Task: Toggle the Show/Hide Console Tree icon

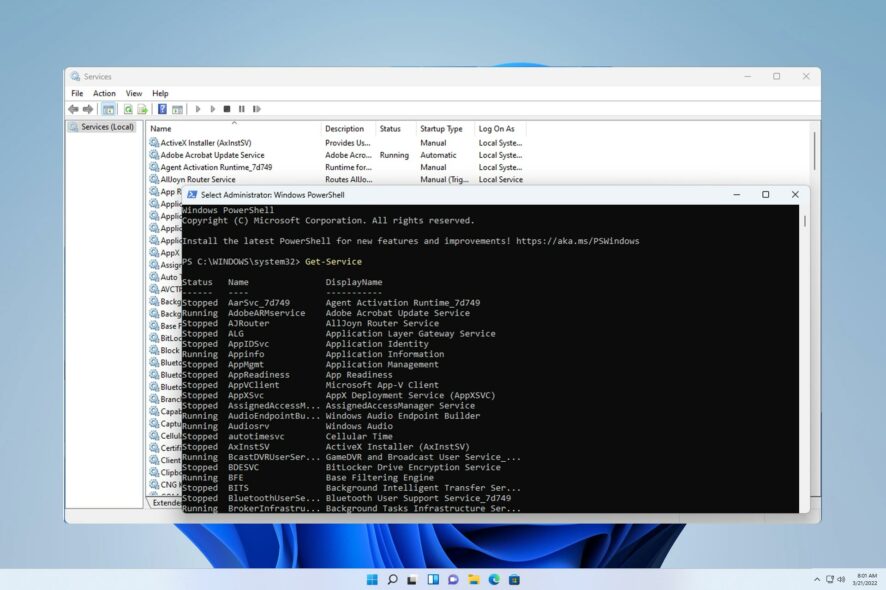Action: point(110,109)
